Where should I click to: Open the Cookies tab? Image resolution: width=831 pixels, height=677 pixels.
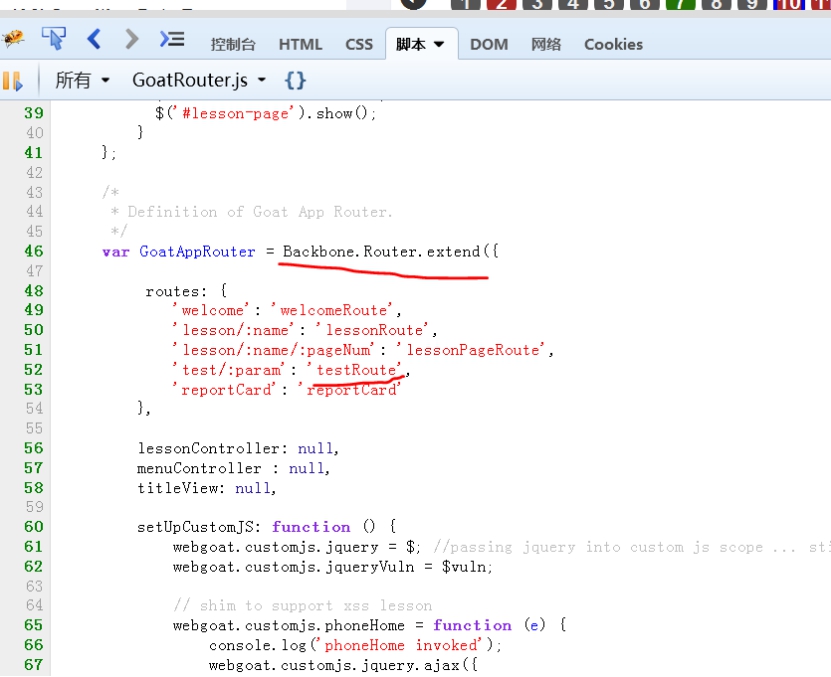(613, 45)
